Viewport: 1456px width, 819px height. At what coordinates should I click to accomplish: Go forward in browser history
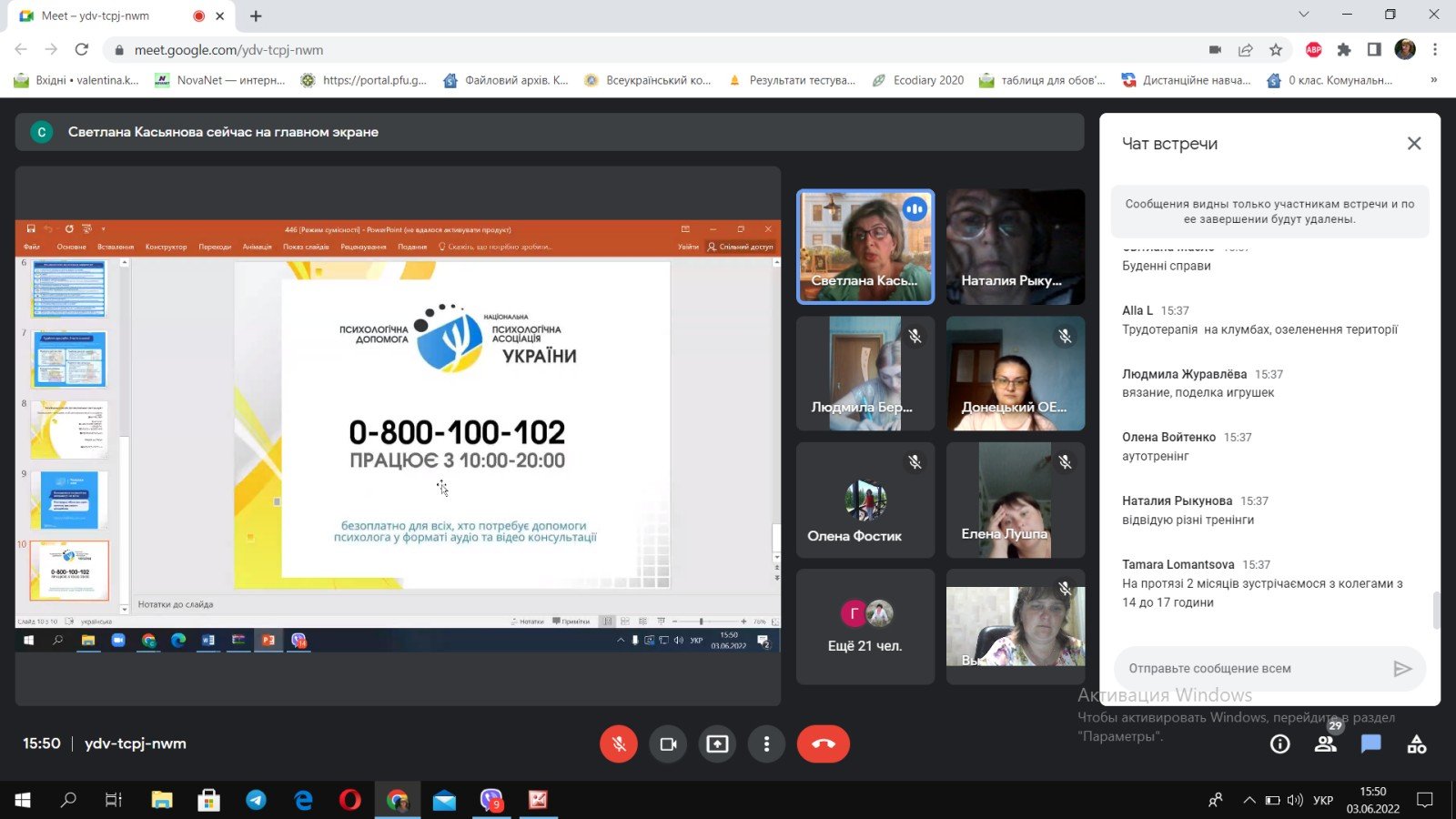[x=51, y=50]
